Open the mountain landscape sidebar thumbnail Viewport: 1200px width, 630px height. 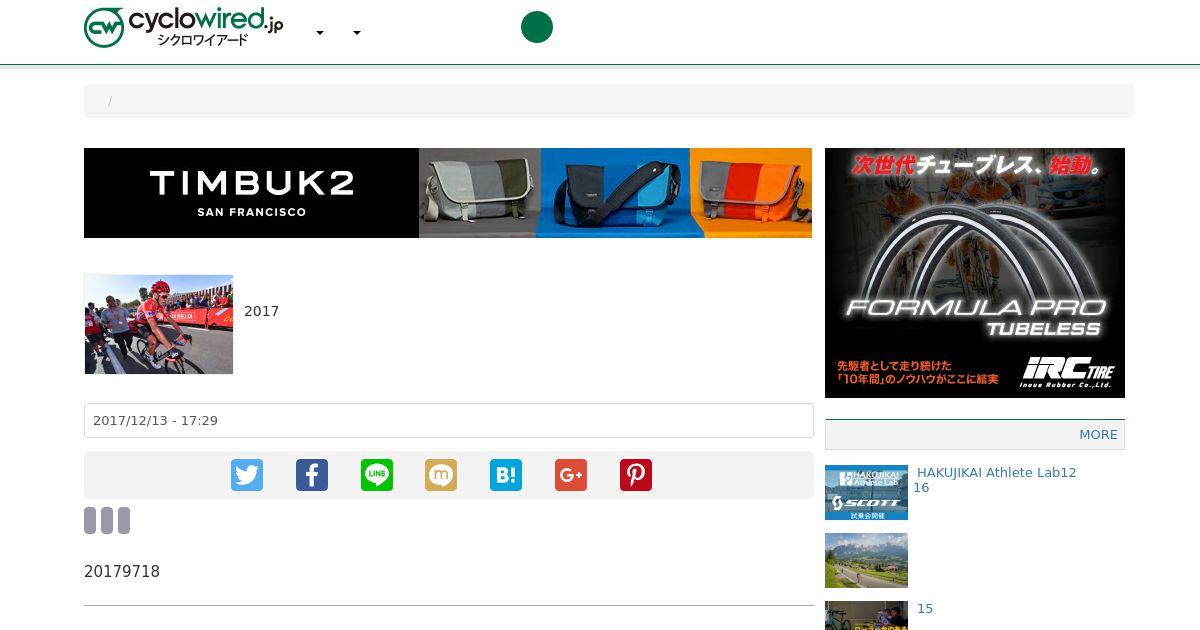(x=866, y=560)
